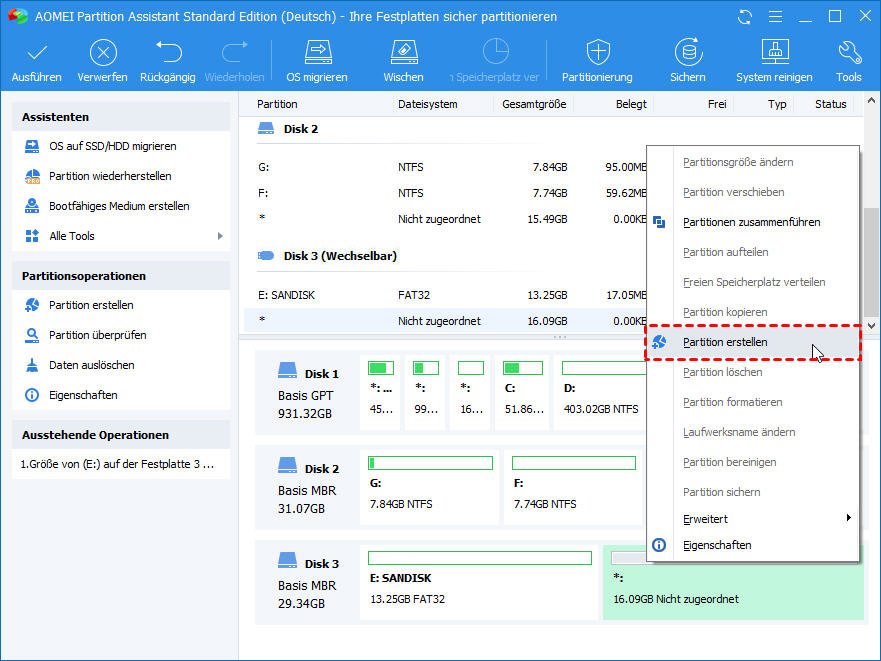
Task: Choose Partition erstellen in the sidebar
Action: tap(91, 305)
